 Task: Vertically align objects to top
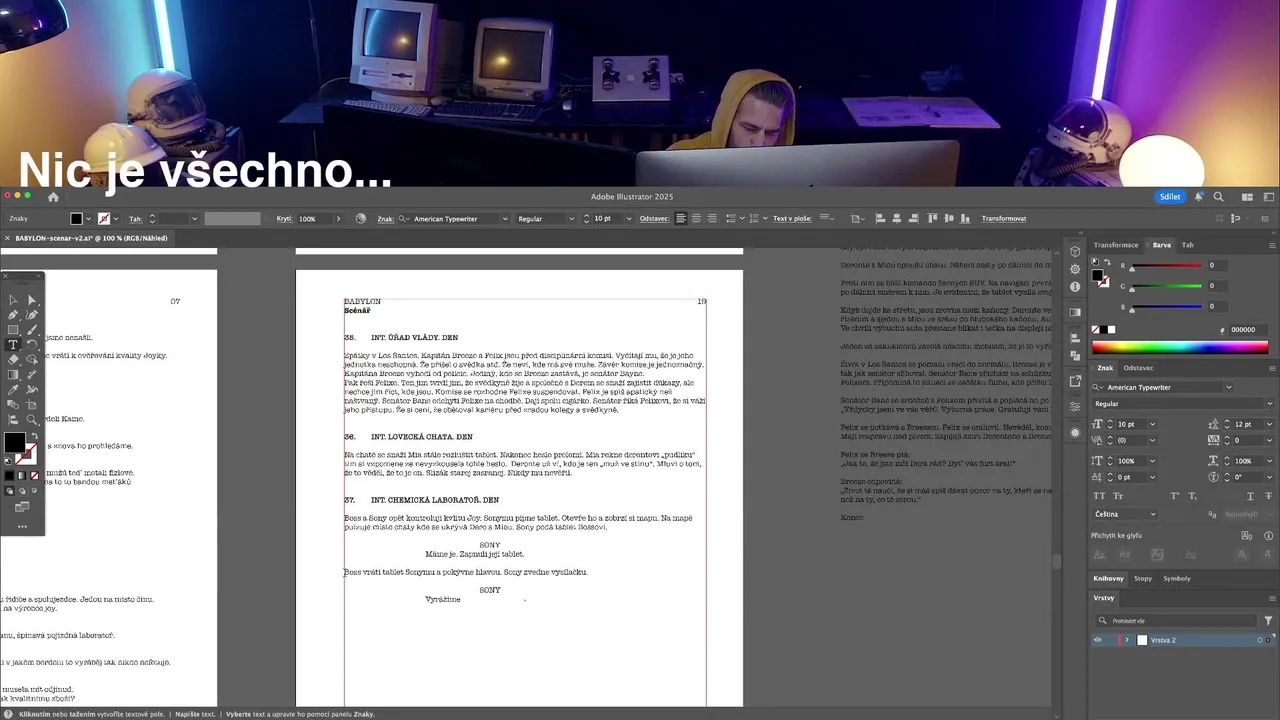(x=933, y=218)
